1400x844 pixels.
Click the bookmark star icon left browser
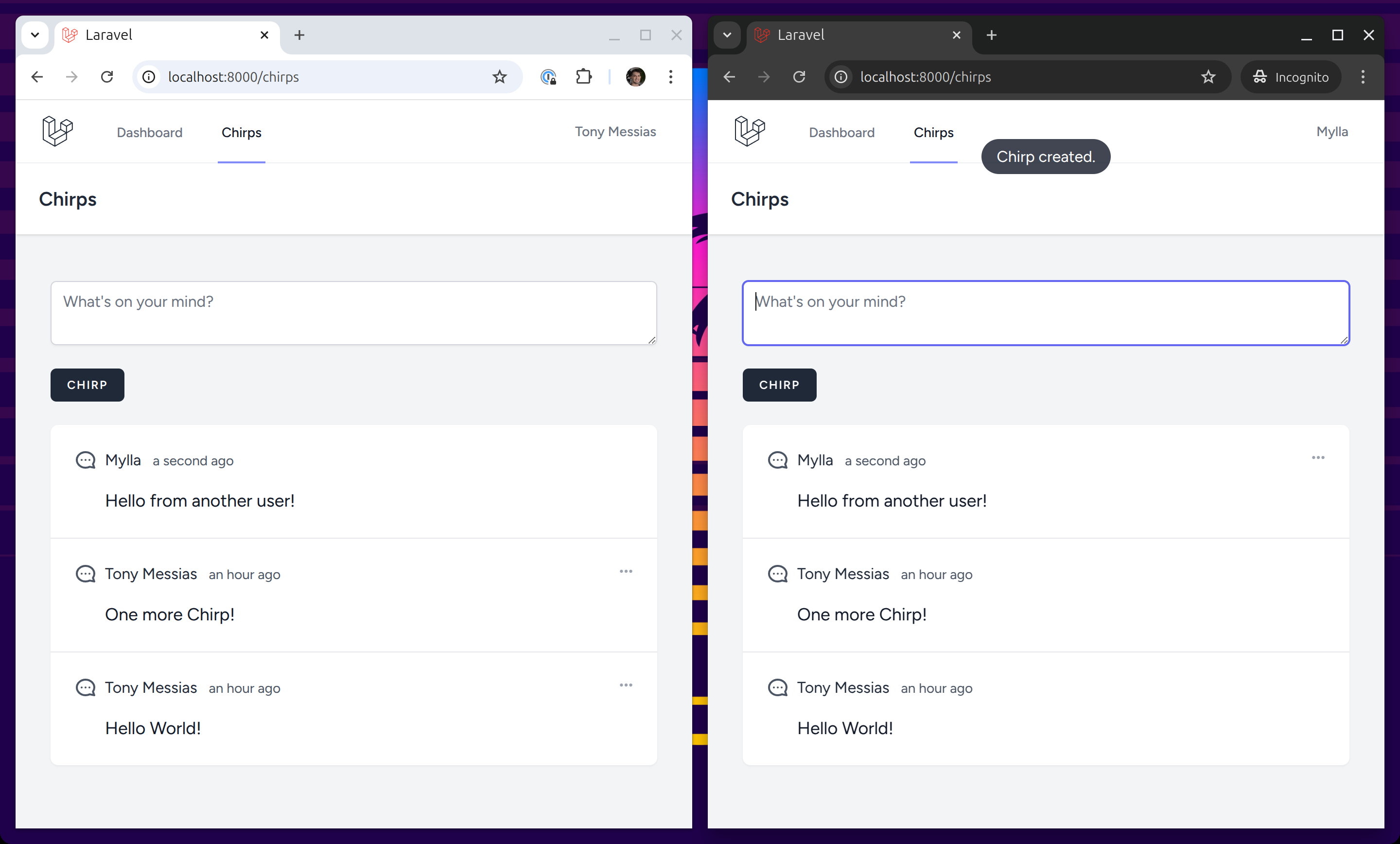(x=500, y=77)
